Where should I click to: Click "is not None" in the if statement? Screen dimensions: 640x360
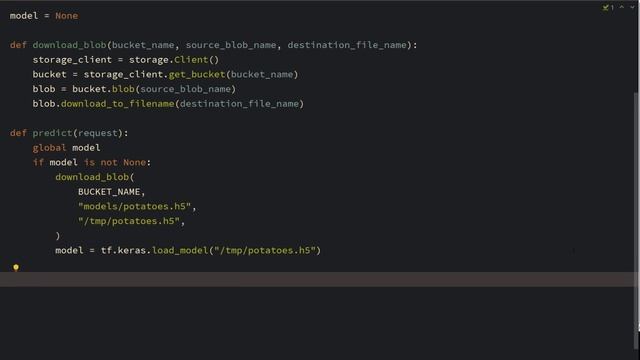[x=115, y=162]
